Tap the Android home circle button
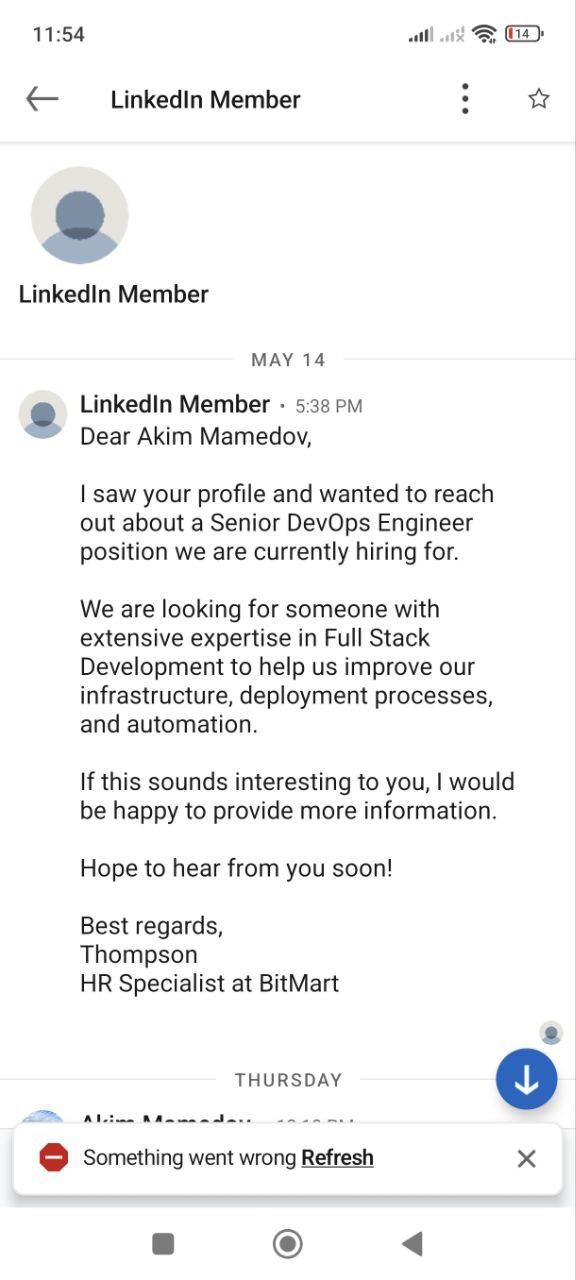The width and height of the screenshot is (576, 1280). (288, 1243)
